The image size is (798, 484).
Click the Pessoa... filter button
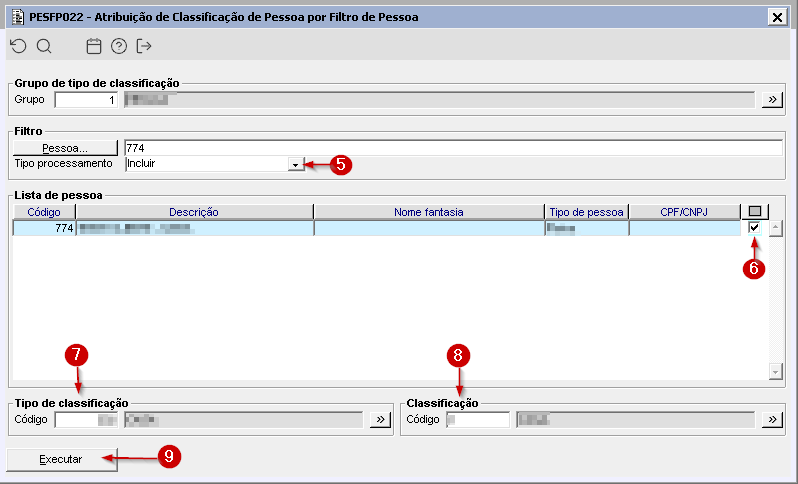pyautogui.click(x=65, y=148)
